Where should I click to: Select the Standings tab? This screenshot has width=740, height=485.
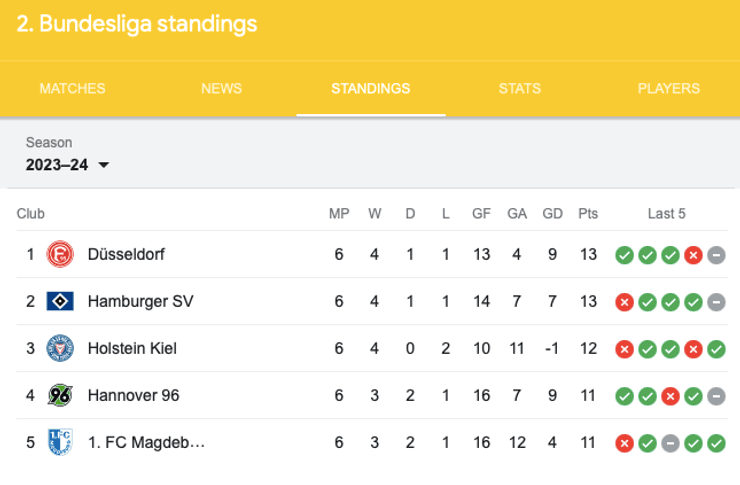370,88
